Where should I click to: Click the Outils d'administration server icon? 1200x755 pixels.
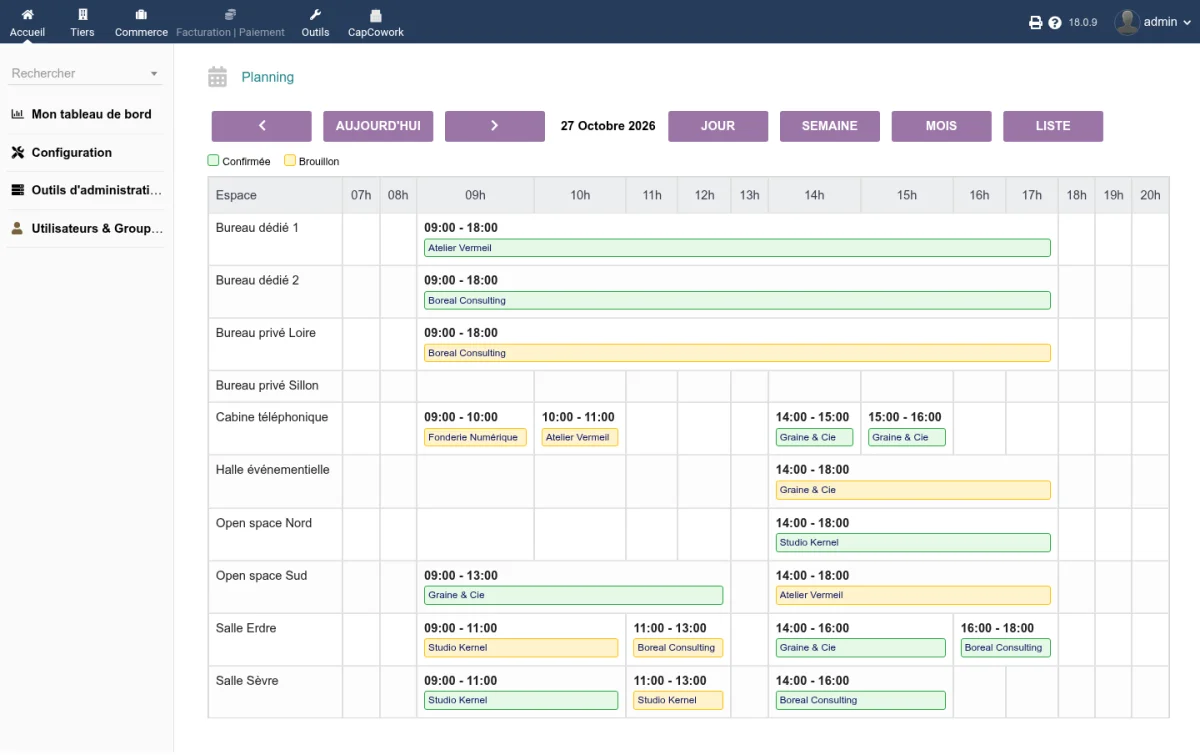pos(17,190)
